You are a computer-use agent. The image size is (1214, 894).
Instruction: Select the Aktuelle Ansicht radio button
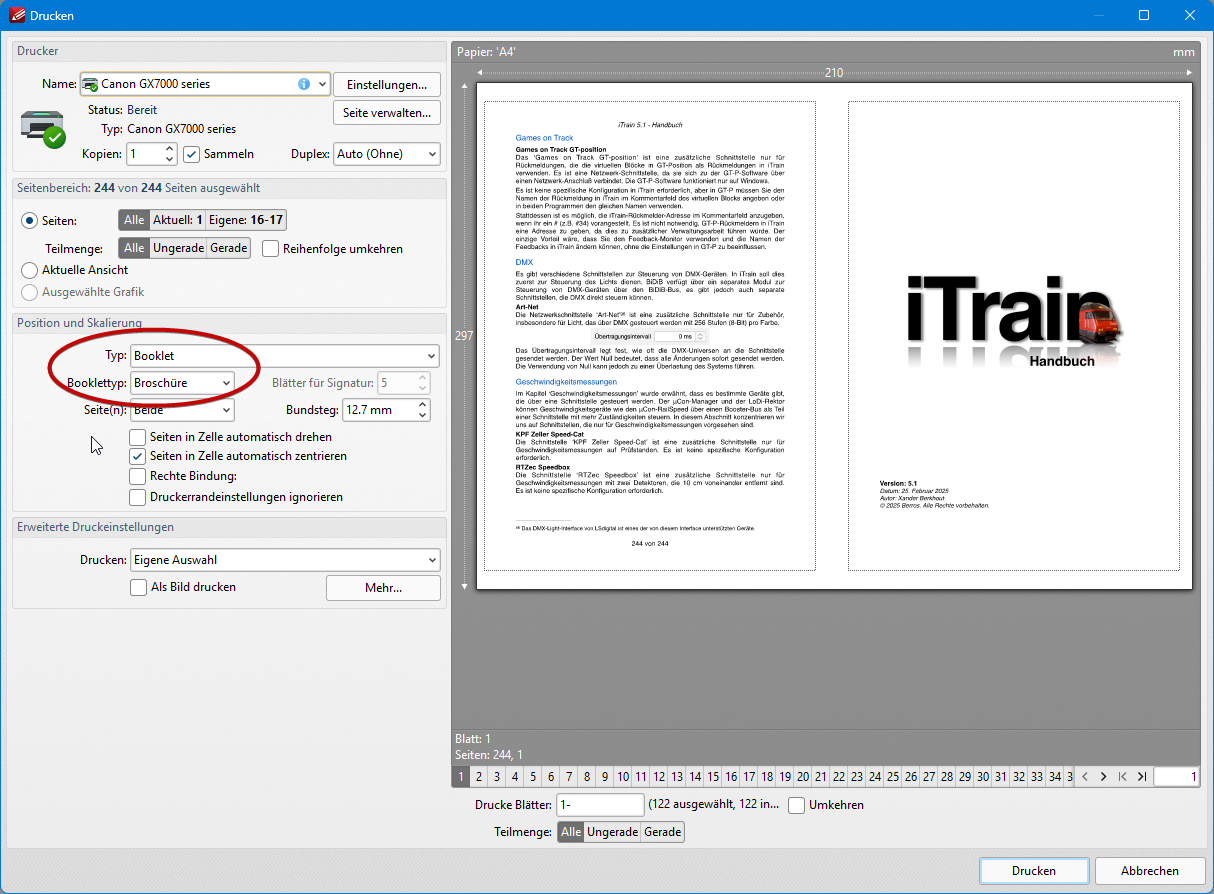click(x=29, y=270)
